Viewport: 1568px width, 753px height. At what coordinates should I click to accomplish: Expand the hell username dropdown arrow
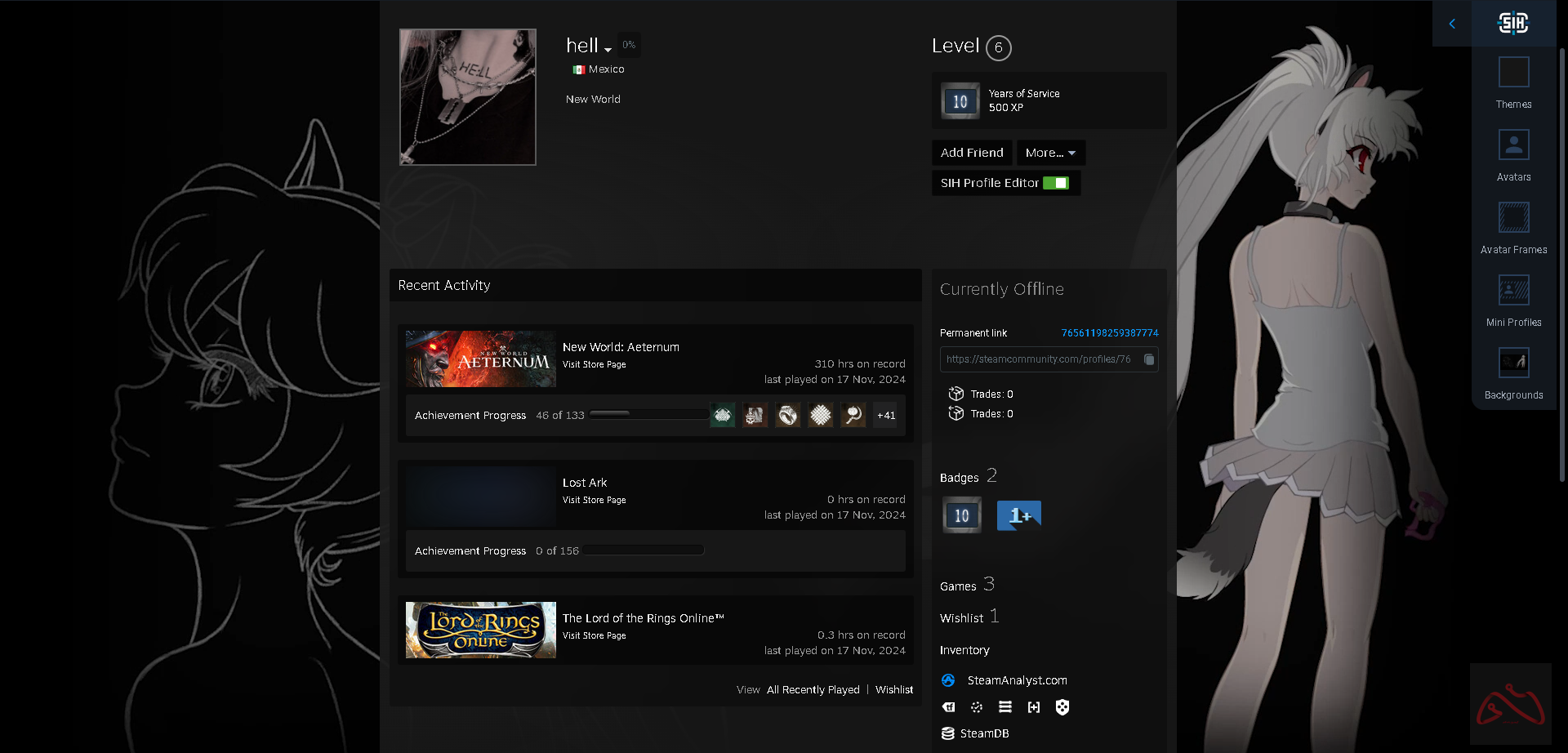click(608, 50)
